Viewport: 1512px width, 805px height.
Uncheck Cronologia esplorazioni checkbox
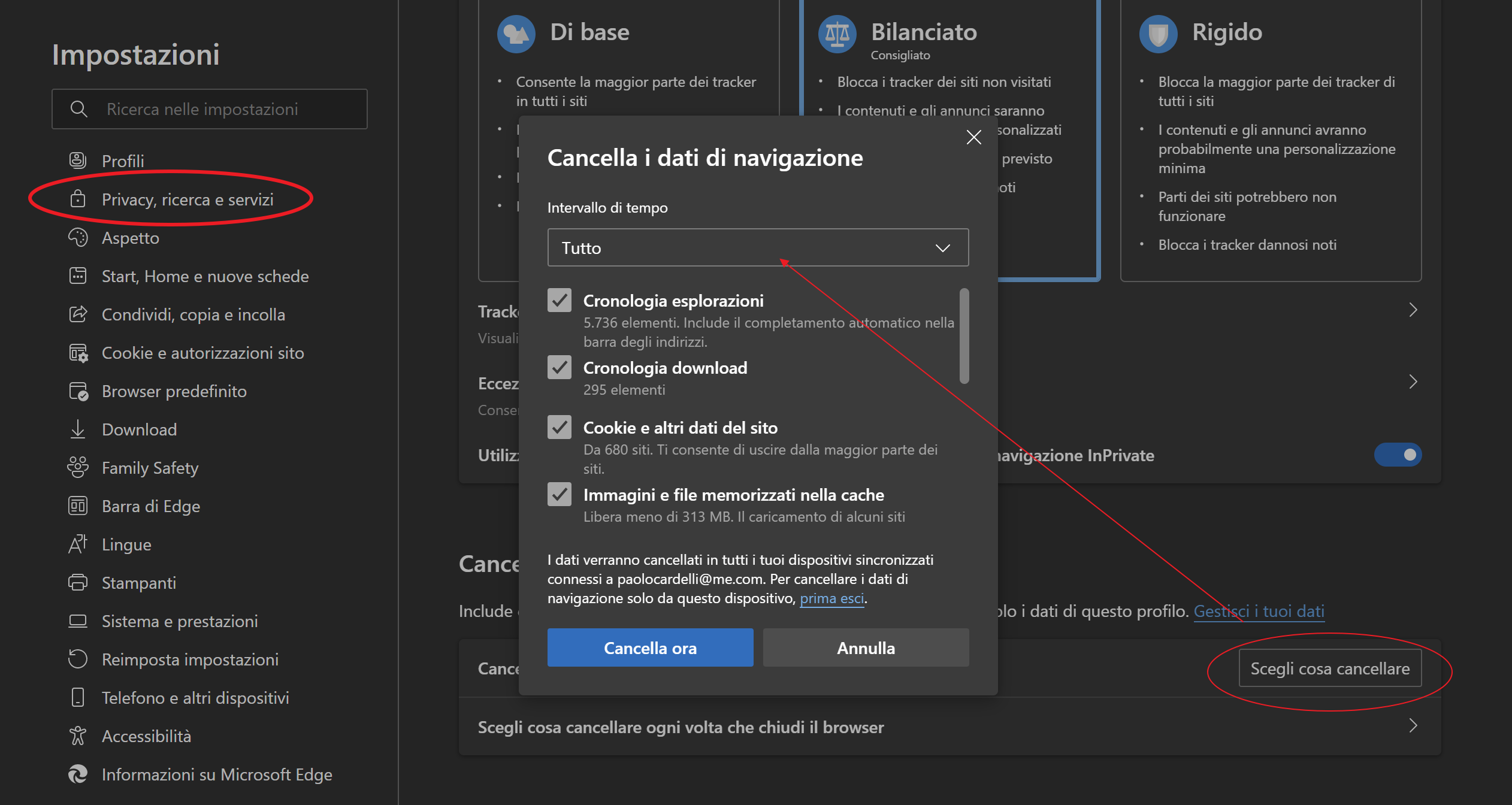click(560, 300)
